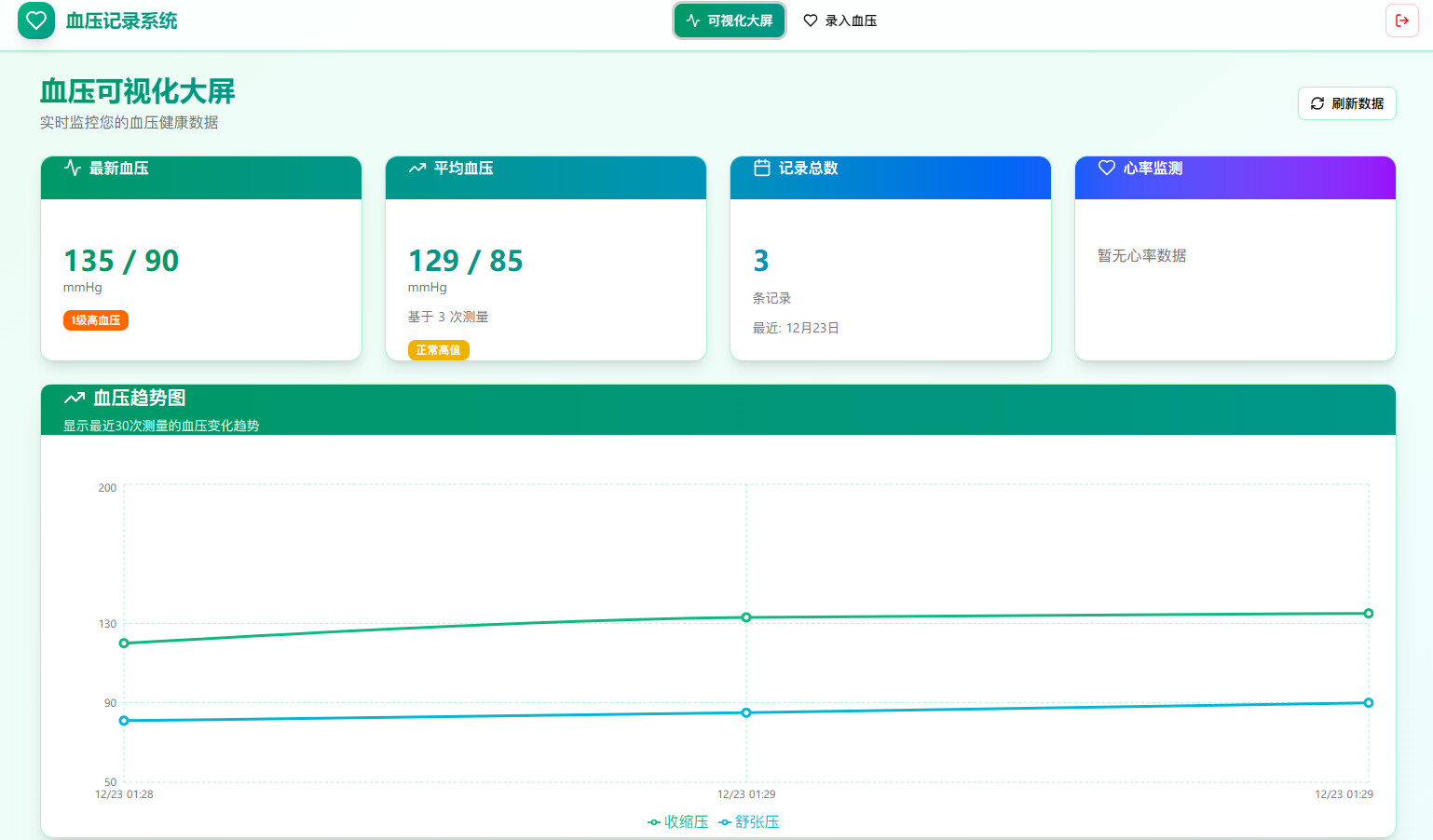Click 刷新数据 button
Viewport: 1433px width, 840px height.
(1347, 103)
